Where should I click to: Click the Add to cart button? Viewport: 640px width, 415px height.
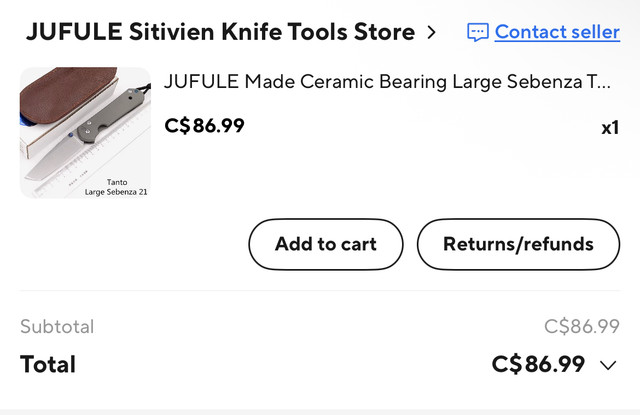pos(326,244)
